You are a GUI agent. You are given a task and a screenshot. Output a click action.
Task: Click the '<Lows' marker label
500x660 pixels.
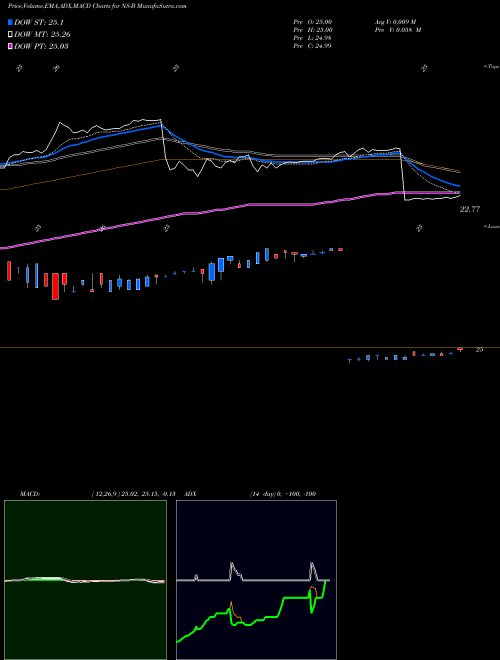[492, 226]
